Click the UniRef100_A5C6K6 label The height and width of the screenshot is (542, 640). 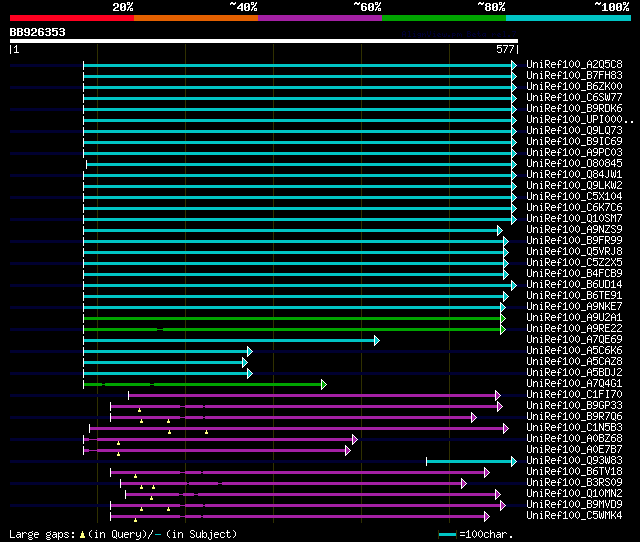point(574,351)
